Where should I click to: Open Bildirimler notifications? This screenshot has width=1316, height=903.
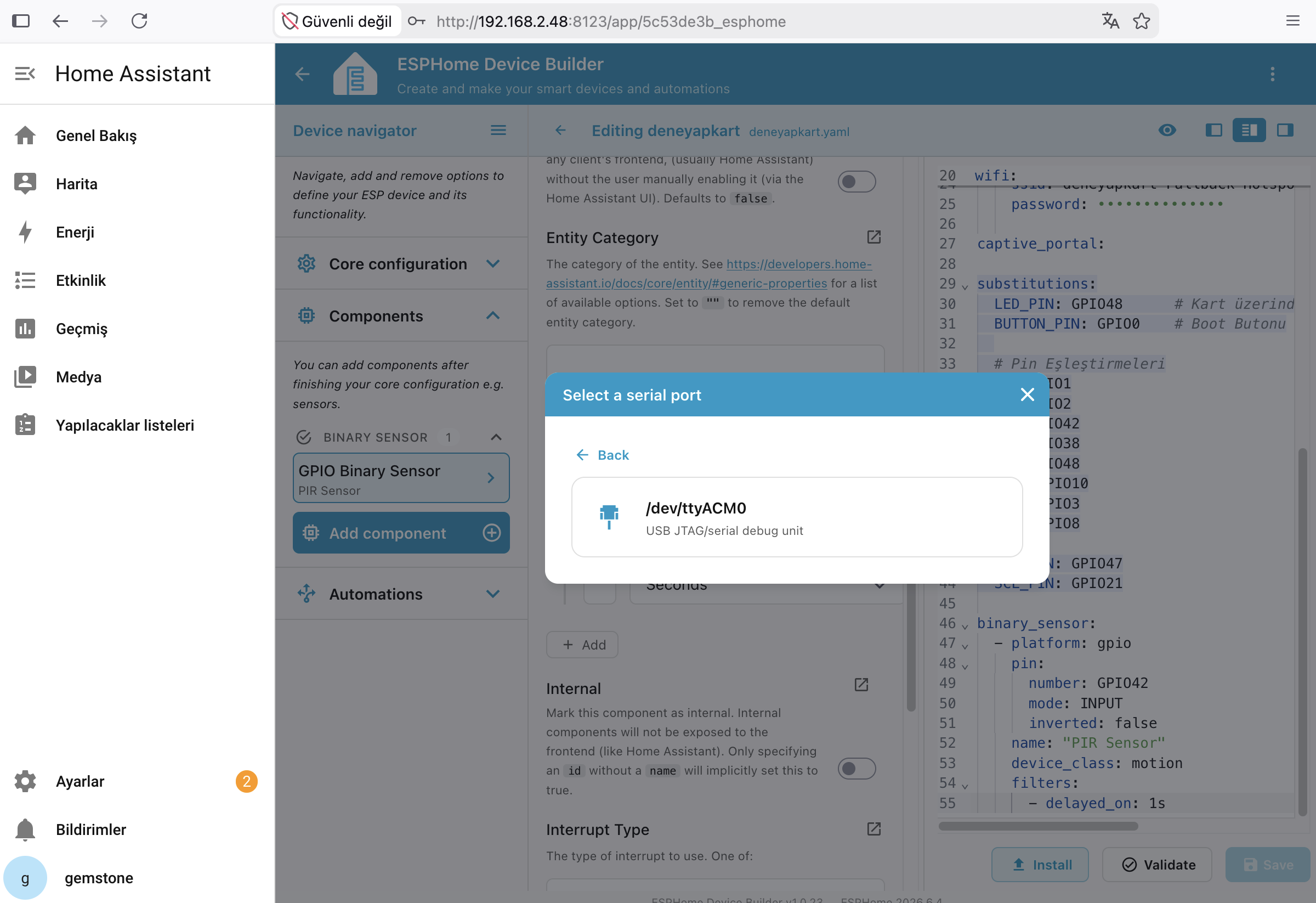137,829
